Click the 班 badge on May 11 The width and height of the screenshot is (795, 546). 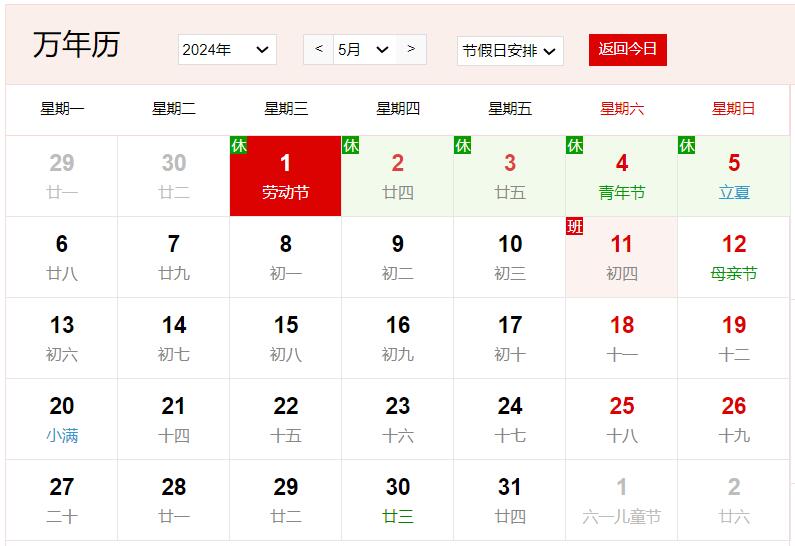pyautogui.click(x=575, y=227)
